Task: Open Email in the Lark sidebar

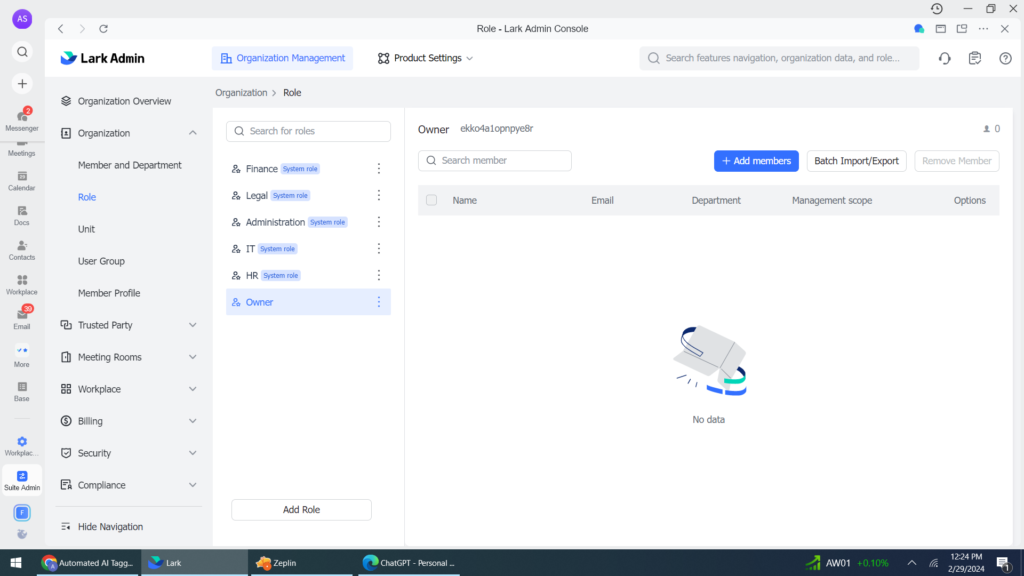Action: click(x=22, y=319)
